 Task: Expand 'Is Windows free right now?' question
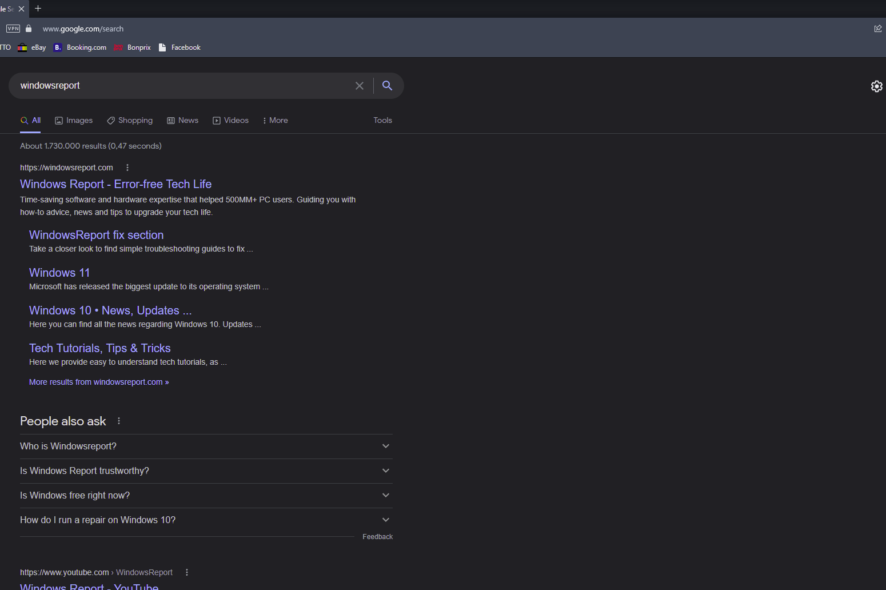[206, 496]
